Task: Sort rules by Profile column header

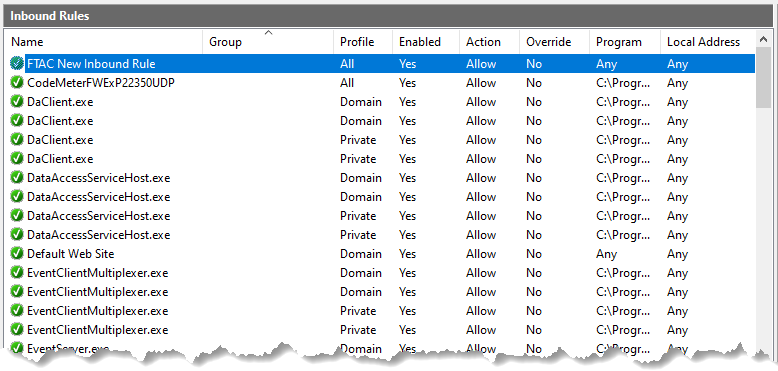Action: coord(363,42)
